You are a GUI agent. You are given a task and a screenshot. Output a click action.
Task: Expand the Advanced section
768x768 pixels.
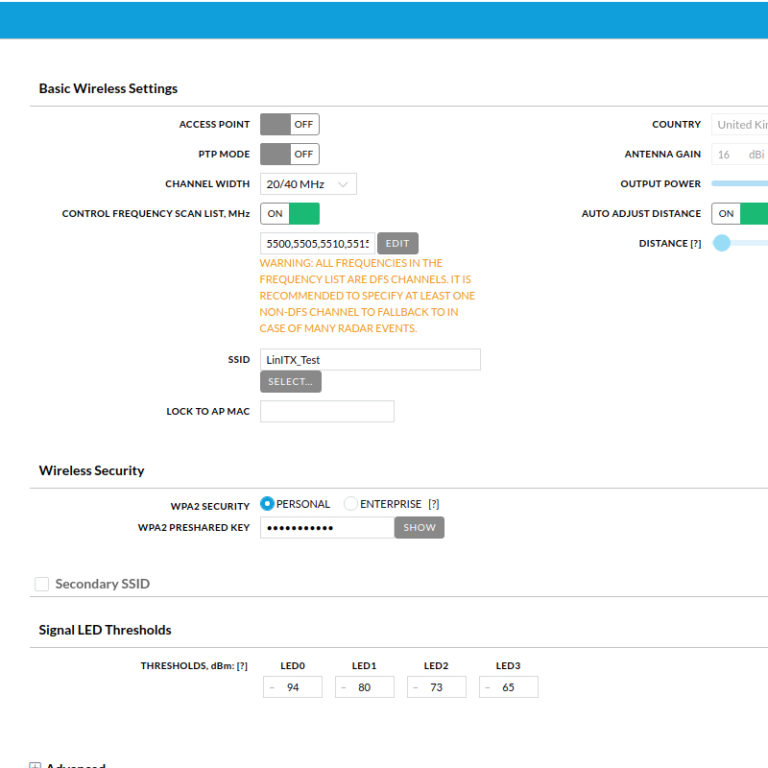[x=35, y=766]
